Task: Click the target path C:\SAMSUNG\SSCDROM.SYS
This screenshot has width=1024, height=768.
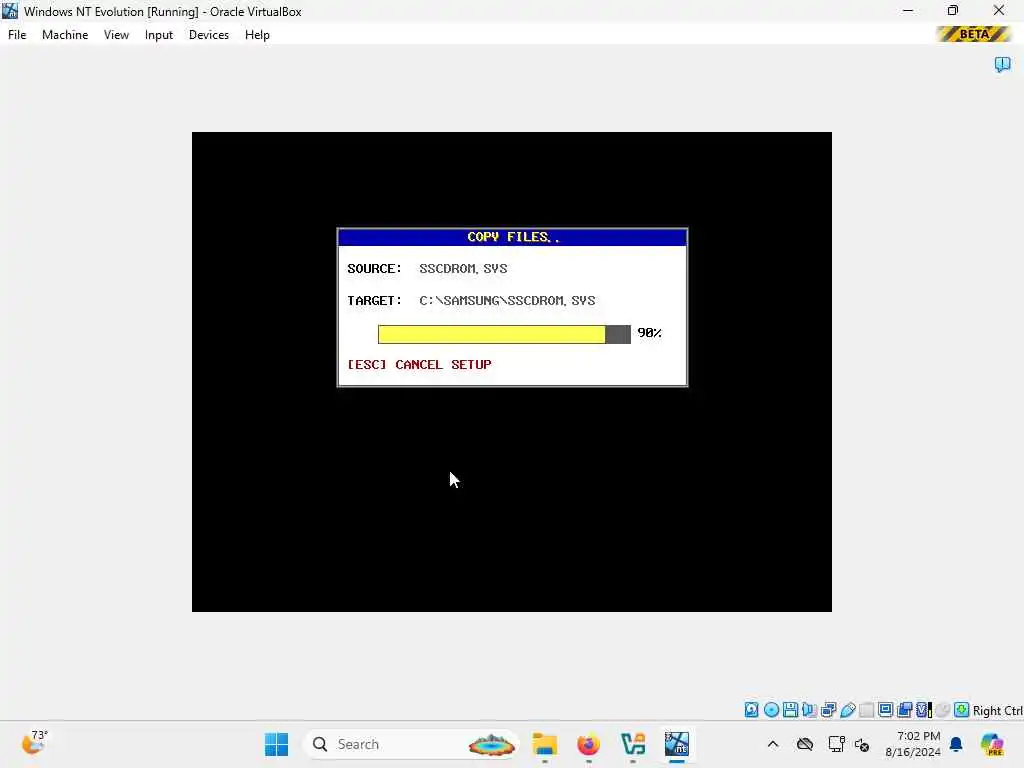Action: coord(507,300)
